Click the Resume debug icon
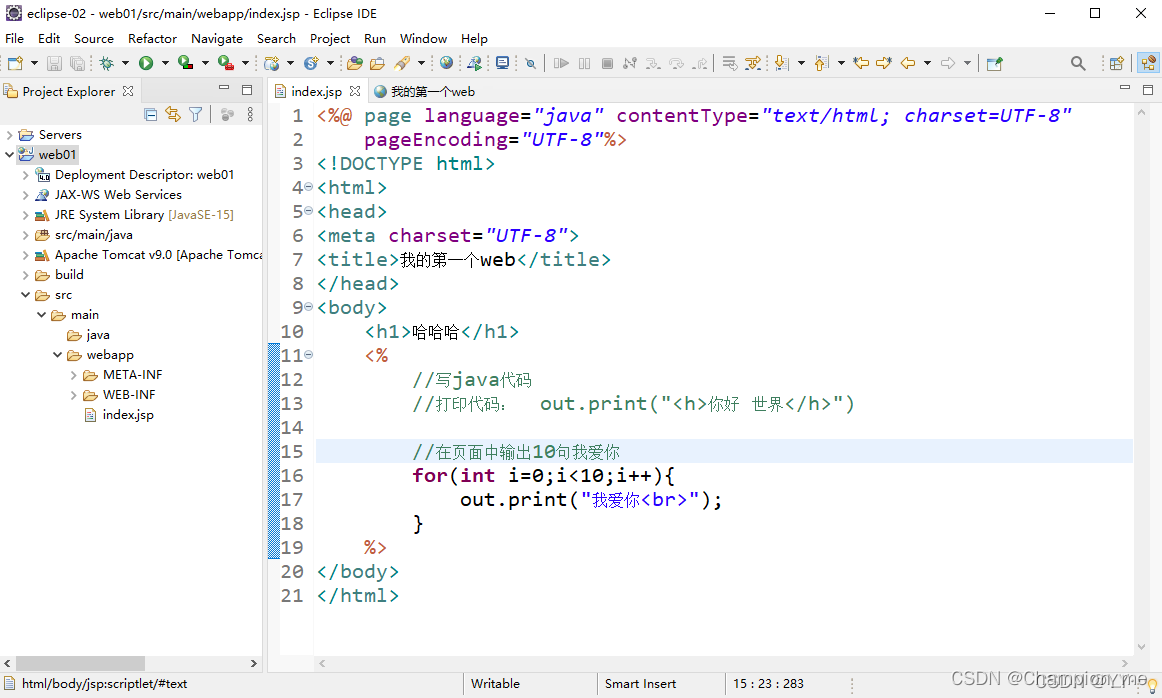Viewport: 1162px width, 698px height. pos(561,64)
